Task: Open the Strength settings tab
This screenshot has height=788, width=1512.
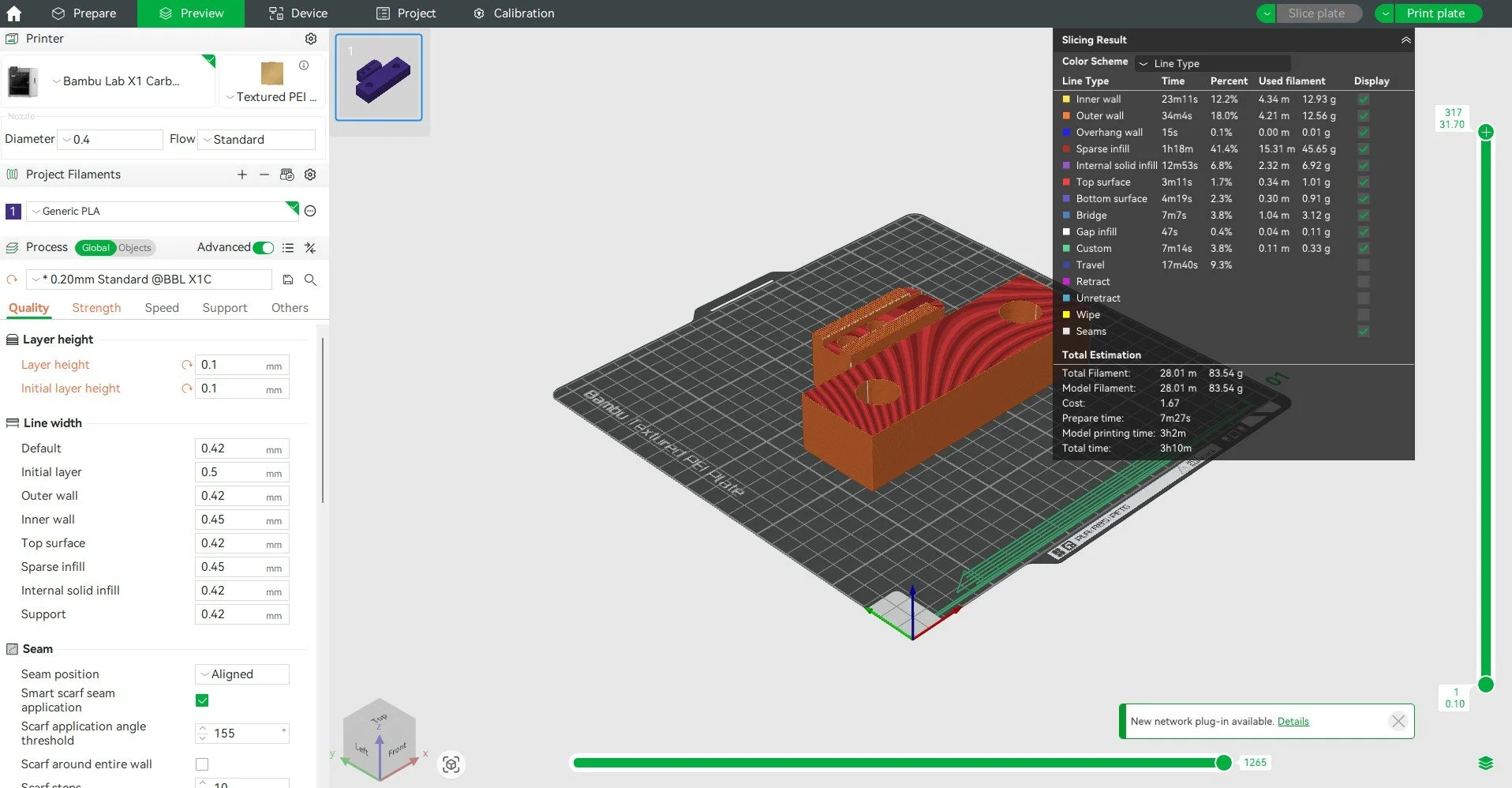Action: pos(96,308)
